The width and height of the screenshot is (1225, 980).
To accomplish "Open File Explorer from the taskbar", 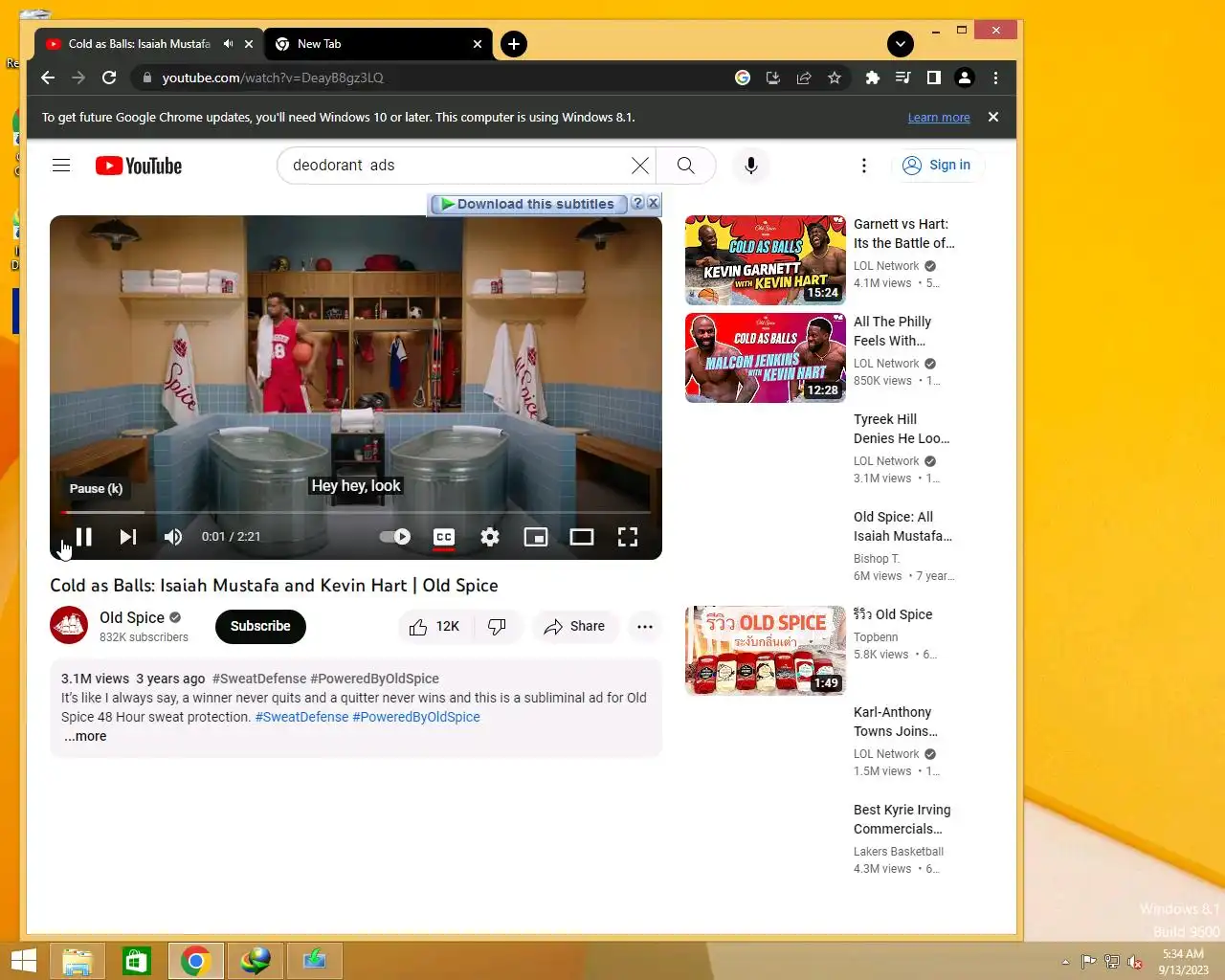I will [x=78, y=961].
